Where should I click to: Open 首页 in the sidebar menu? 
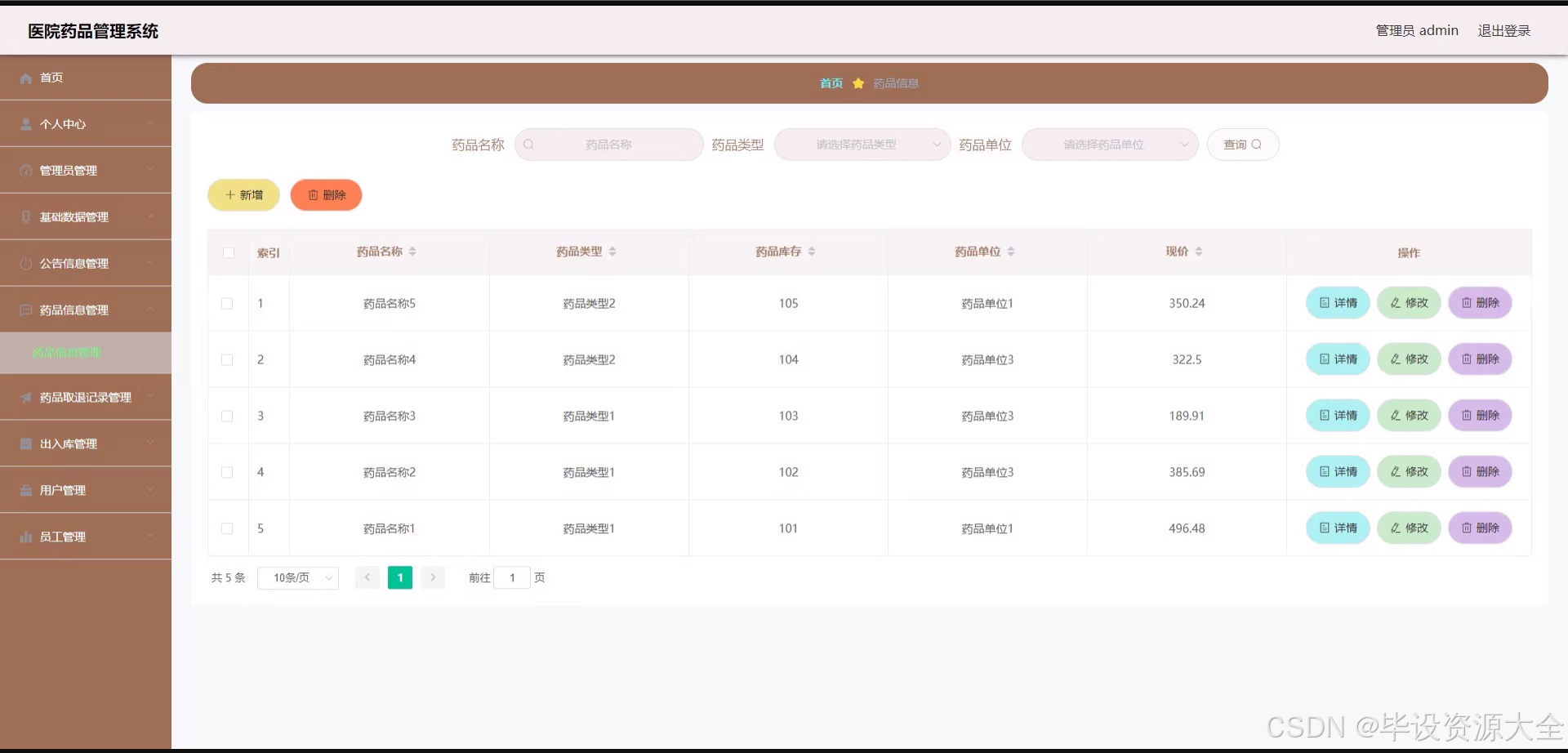coord(86,78)
